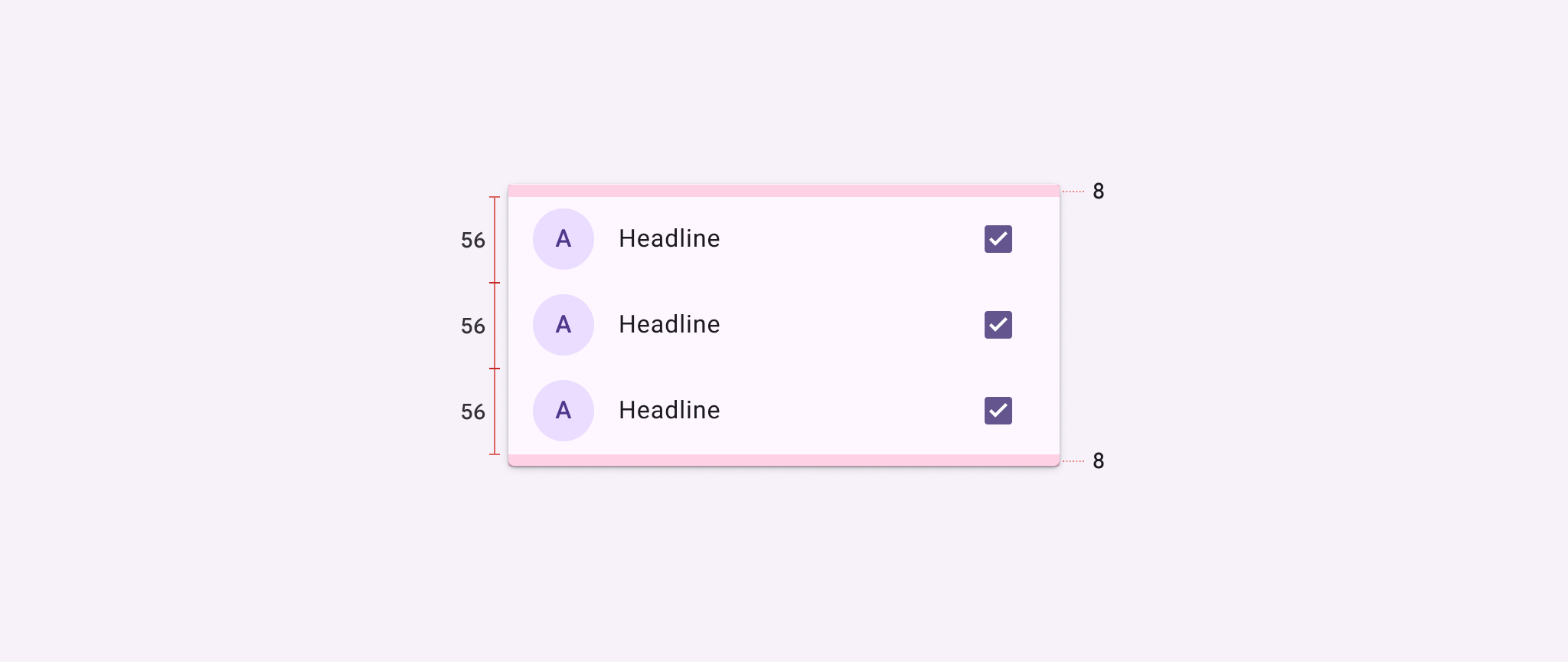Uncheck the checkbox in the first row
1568x662 pixels.
(x=998, y=239)
